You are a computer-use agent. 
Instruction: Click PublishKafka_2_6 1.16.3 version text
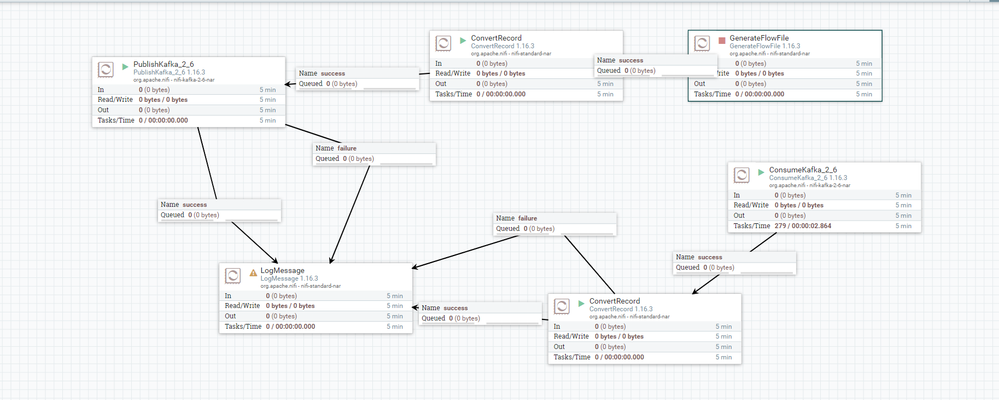click(x=169, y=73)
